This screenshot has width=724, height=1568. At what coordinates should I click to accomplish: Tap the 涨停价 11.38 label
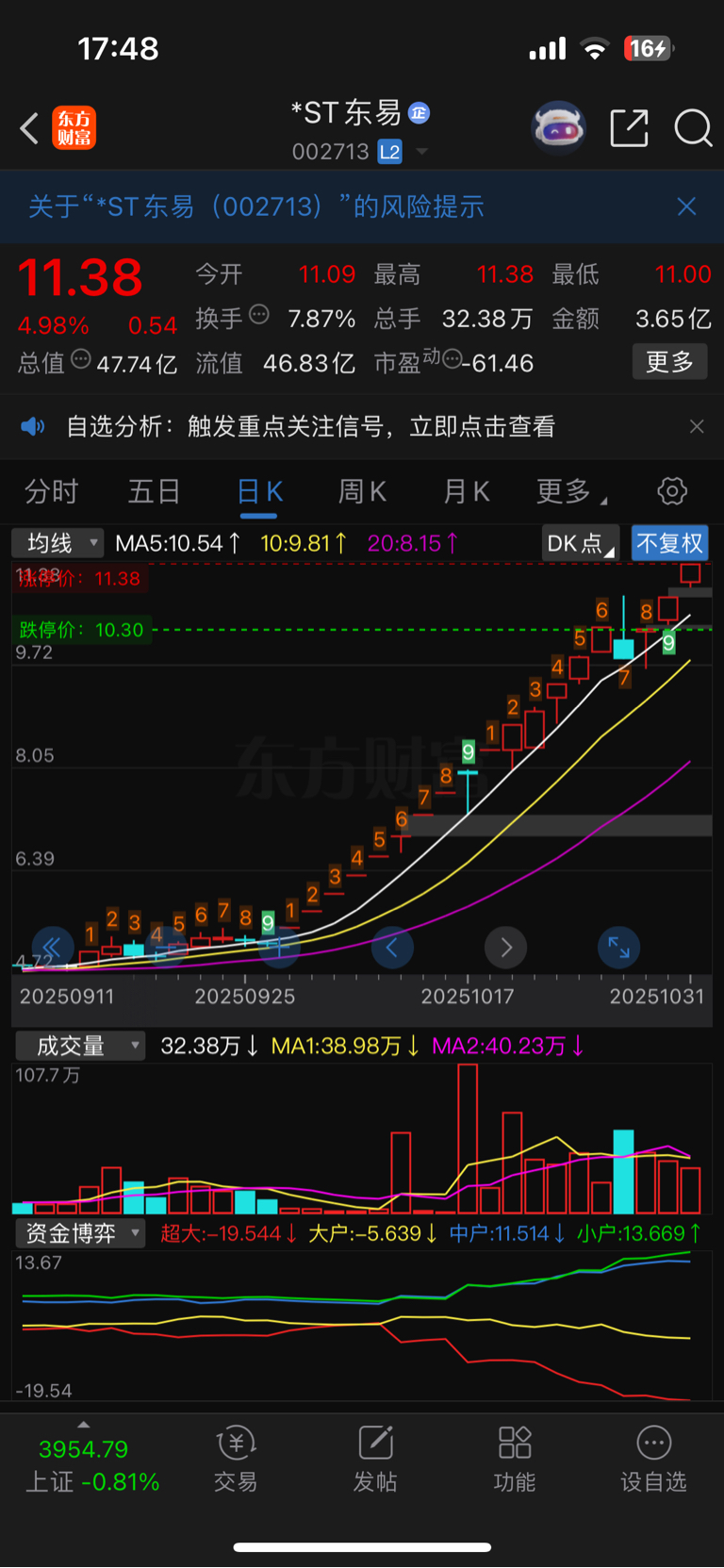point(78,578)
